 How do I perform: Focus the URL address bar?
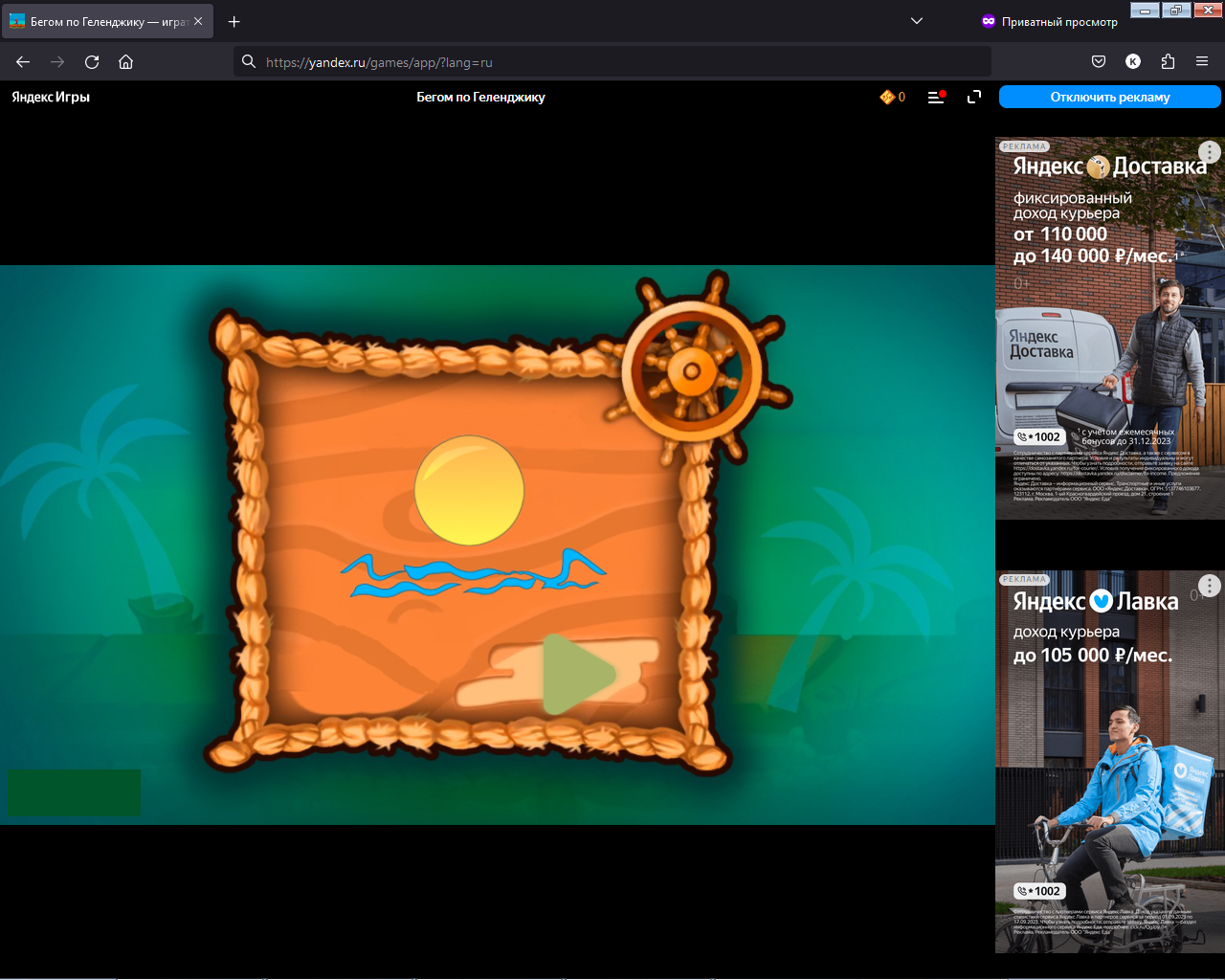click(612, 62)
